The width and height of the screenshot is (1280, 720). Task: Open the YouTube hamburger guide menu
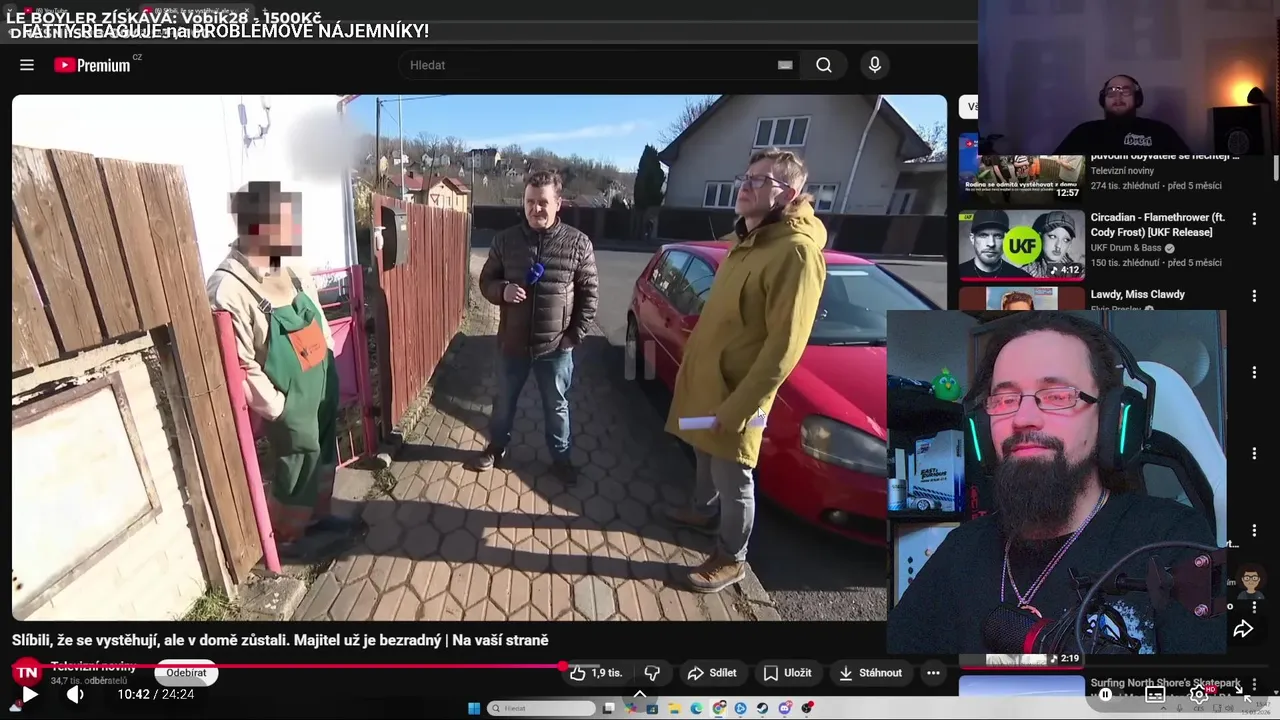click(x=27, y=65)
